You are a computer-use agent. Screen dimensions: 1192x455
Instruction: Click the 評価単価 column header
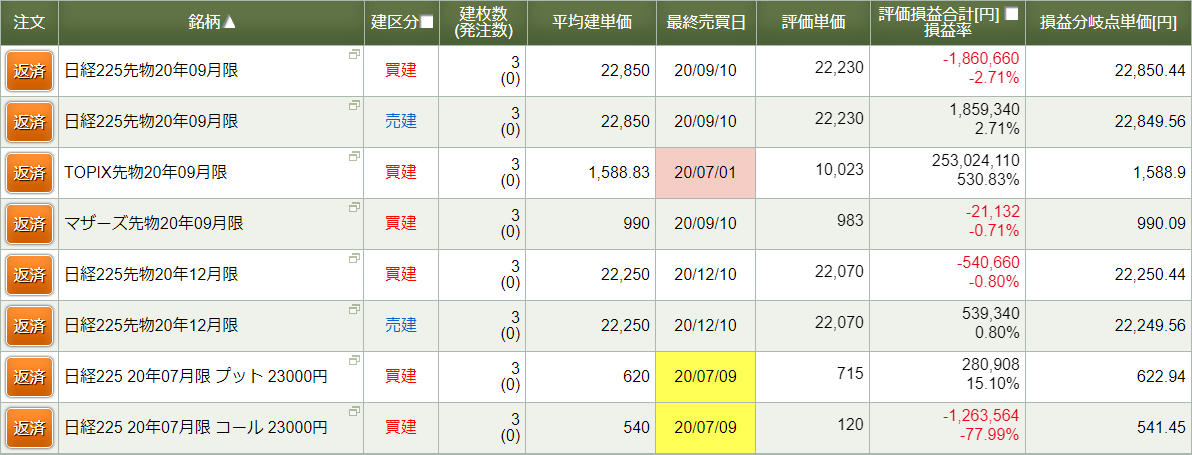[813, 22]
